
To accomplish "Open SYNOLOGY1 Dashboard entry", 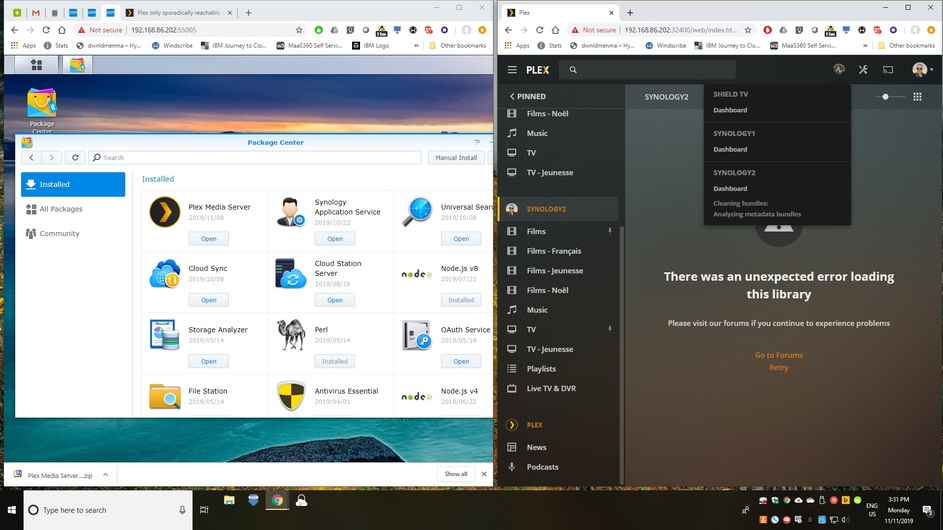I will [730, 149].
